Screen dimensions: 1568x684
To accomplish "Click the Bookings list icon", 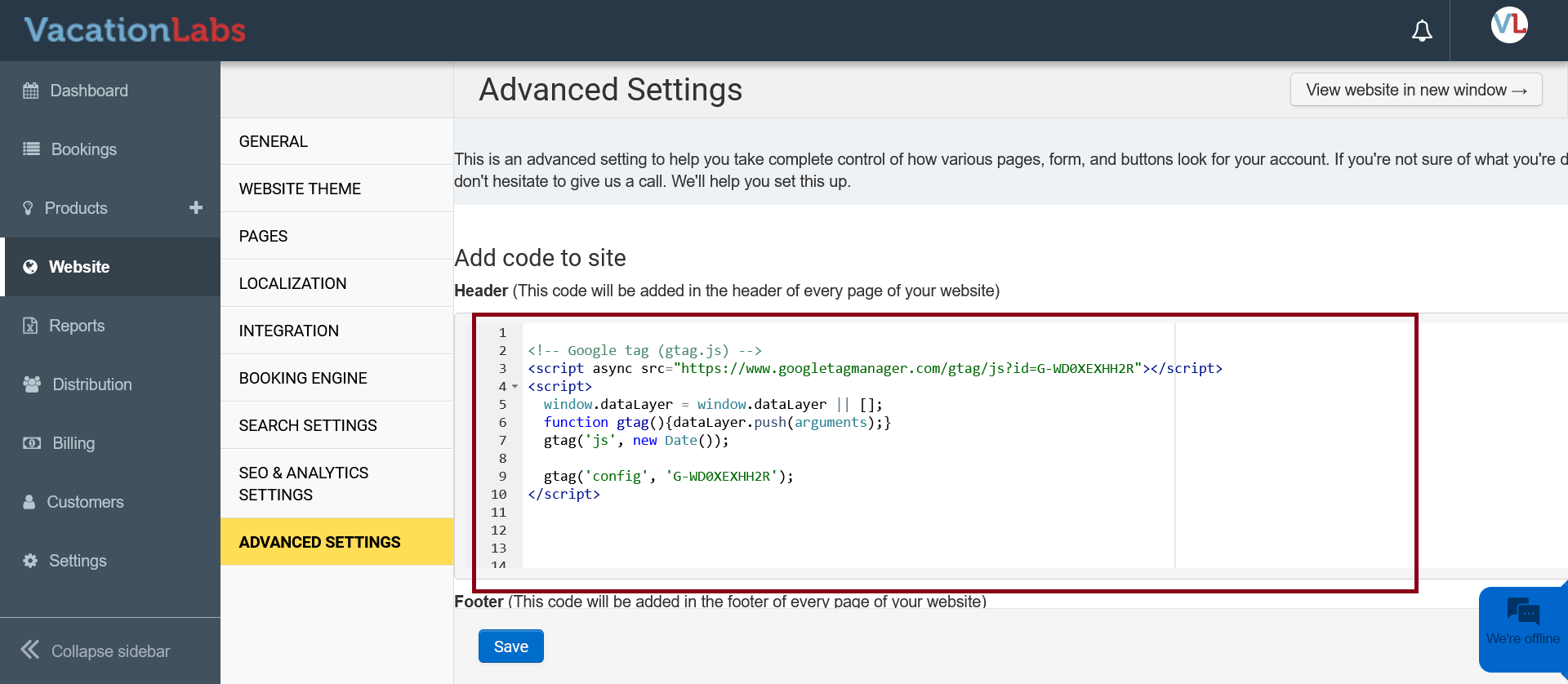I will (x=31, y=149).
